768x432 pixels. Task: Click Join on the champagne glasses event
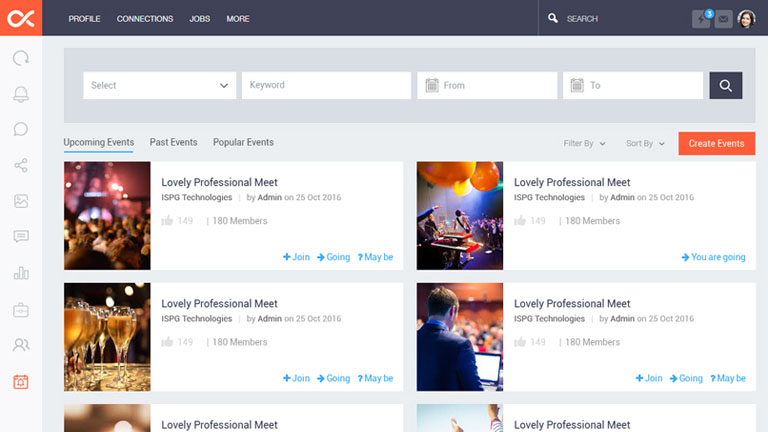coord(296,378)
